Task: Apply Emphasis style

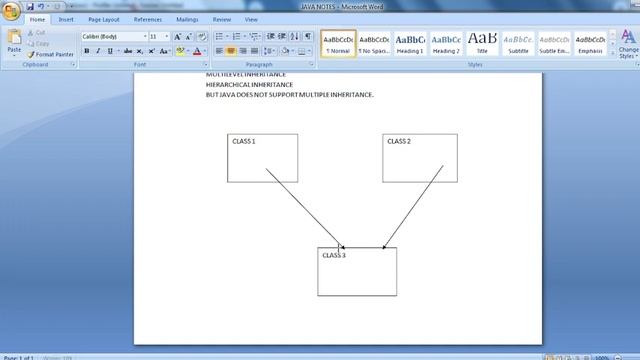Action: [x=590, y=43]
